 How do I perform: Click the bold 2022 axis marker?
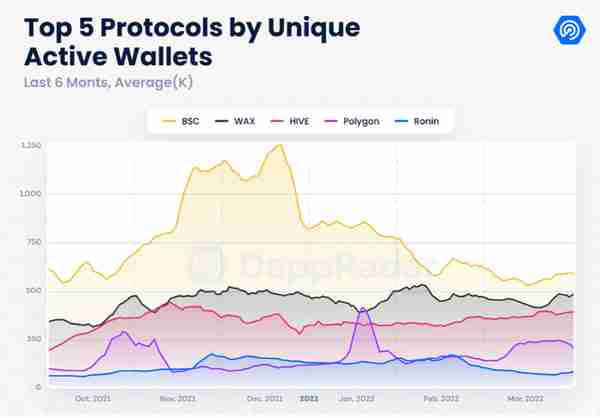tap(309, 398)
